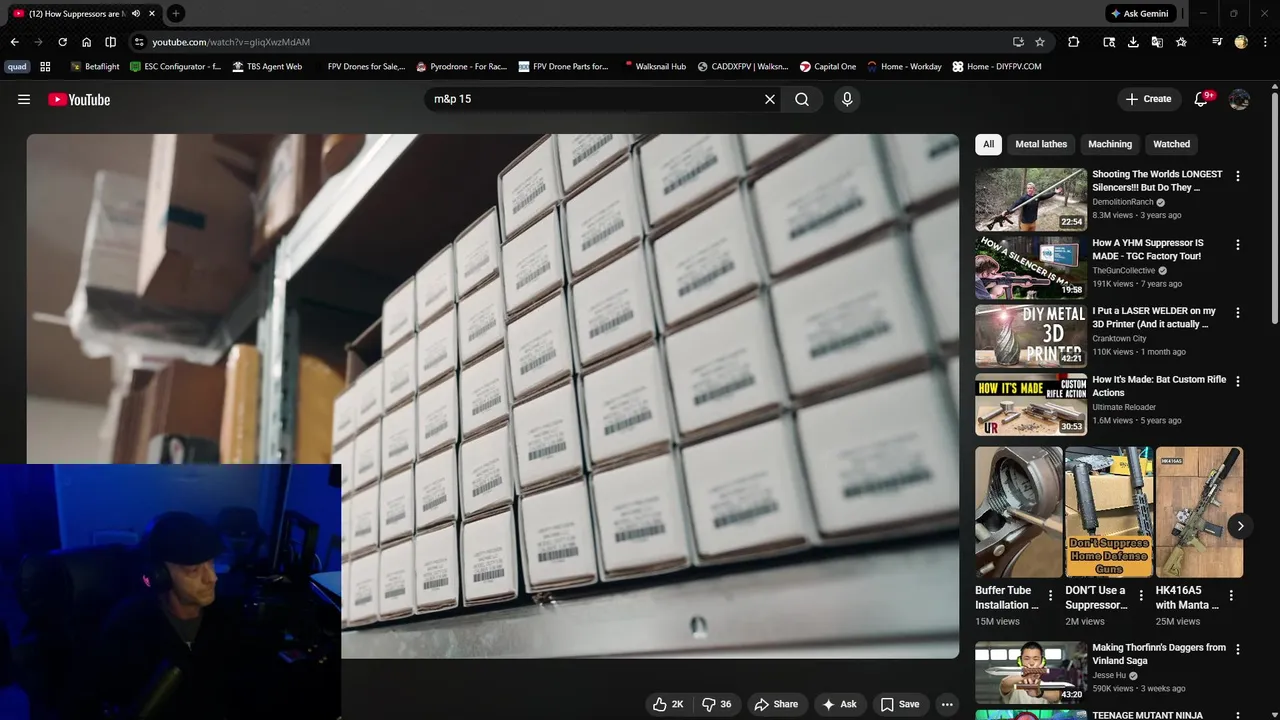Image resolution: width=1280 pixels, height=720 pixels.
Task: Click the Ask Gemini button
Action: tap(1138, 13)
